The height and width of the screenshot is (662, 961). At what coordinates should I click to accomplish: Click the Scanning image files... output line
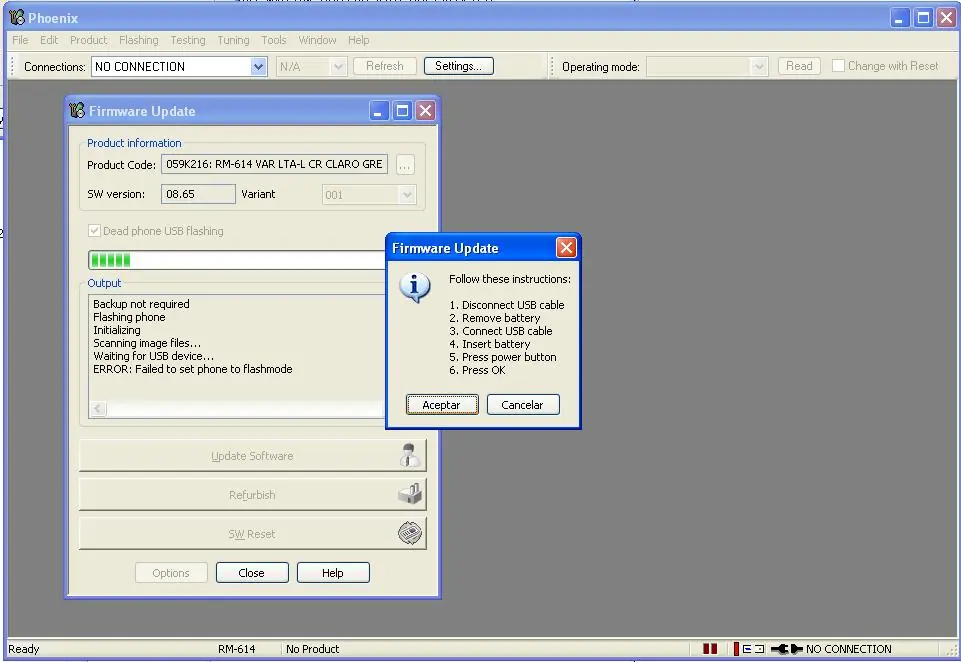pyautogui.click(x=146, y=343)
